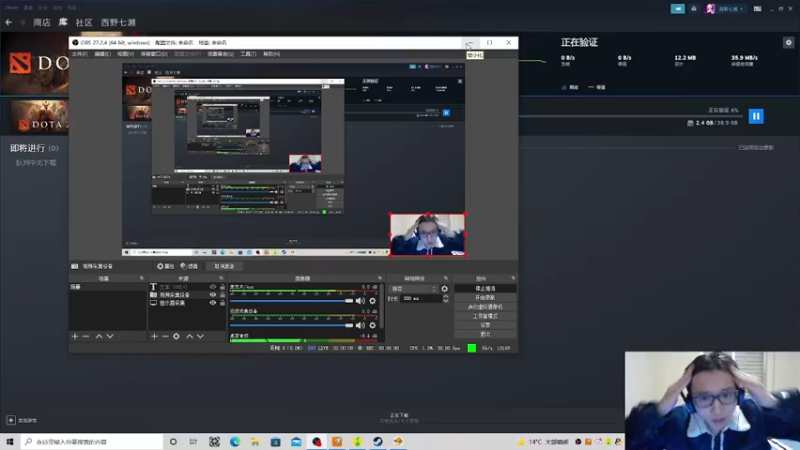Toggle visibility of the video capture device source
Screen dimensions: 800x450
(213, 295)
